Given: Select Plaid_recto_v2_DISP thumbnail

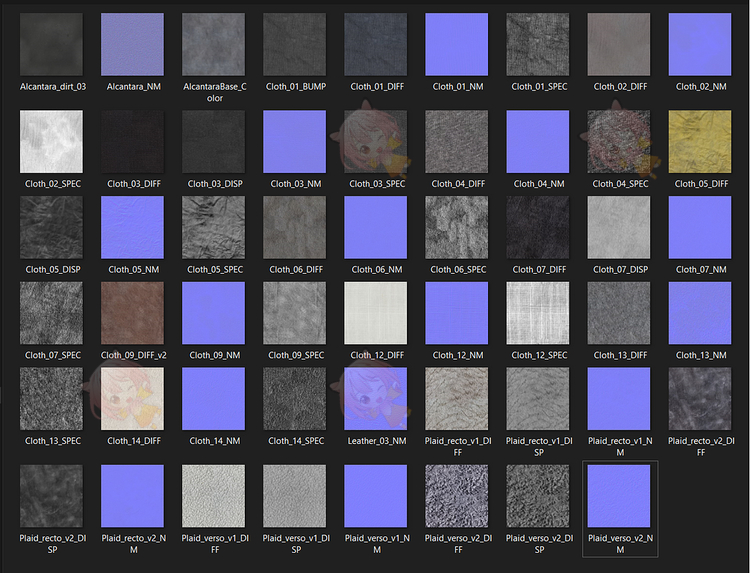Looking at the screenshot, I should [x=51, y=496].
